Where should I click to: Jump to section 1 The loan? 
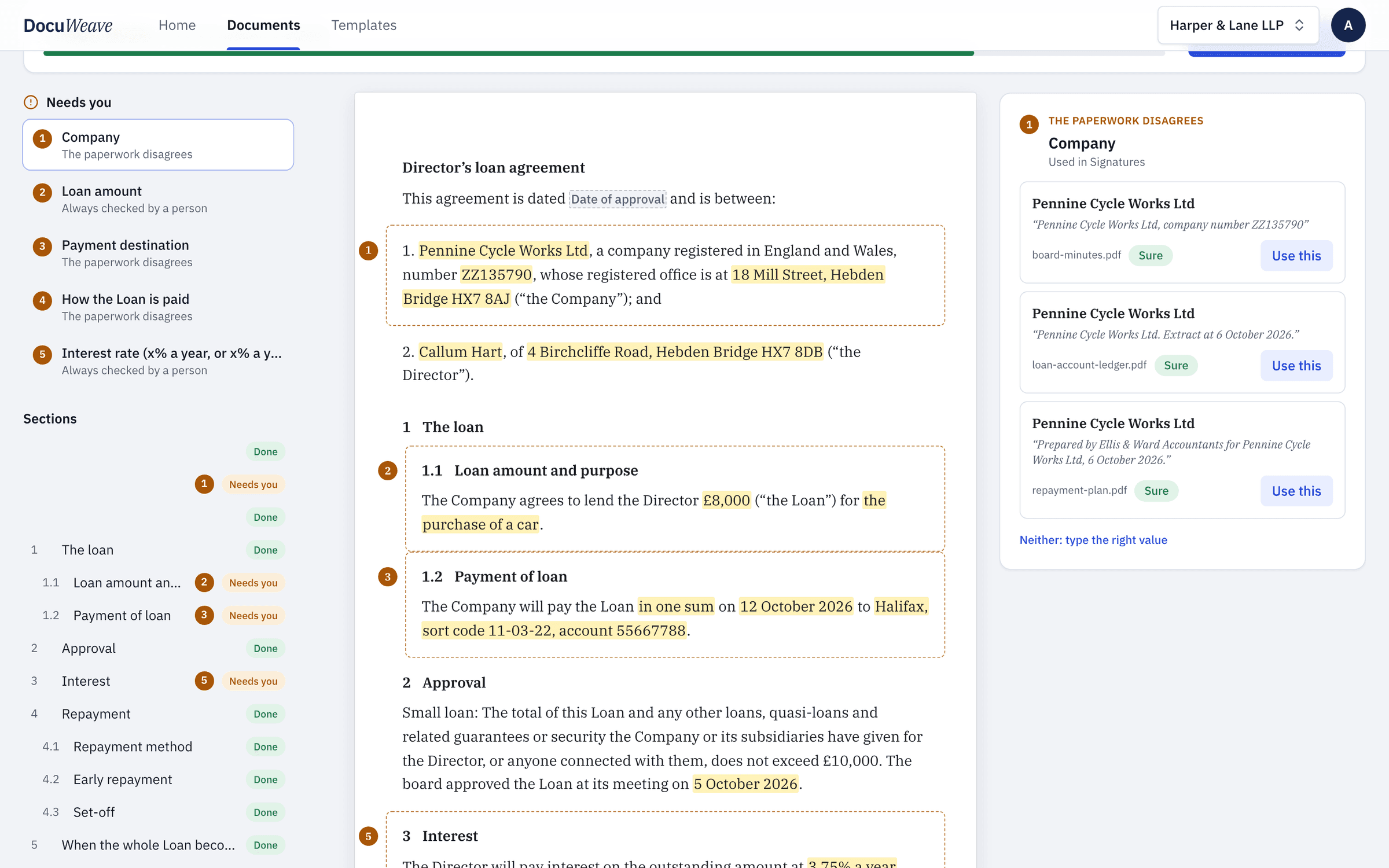(158, 550)
